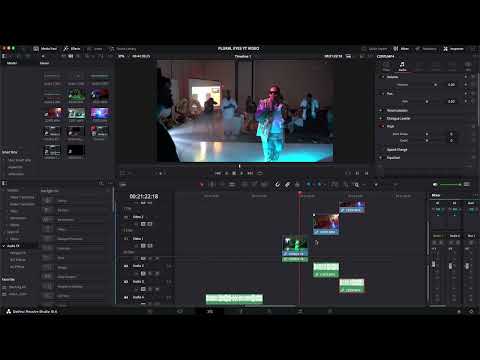Select the Trim Edit Mode tool
This screenshot has height=360, width=480.
[212, 184]
